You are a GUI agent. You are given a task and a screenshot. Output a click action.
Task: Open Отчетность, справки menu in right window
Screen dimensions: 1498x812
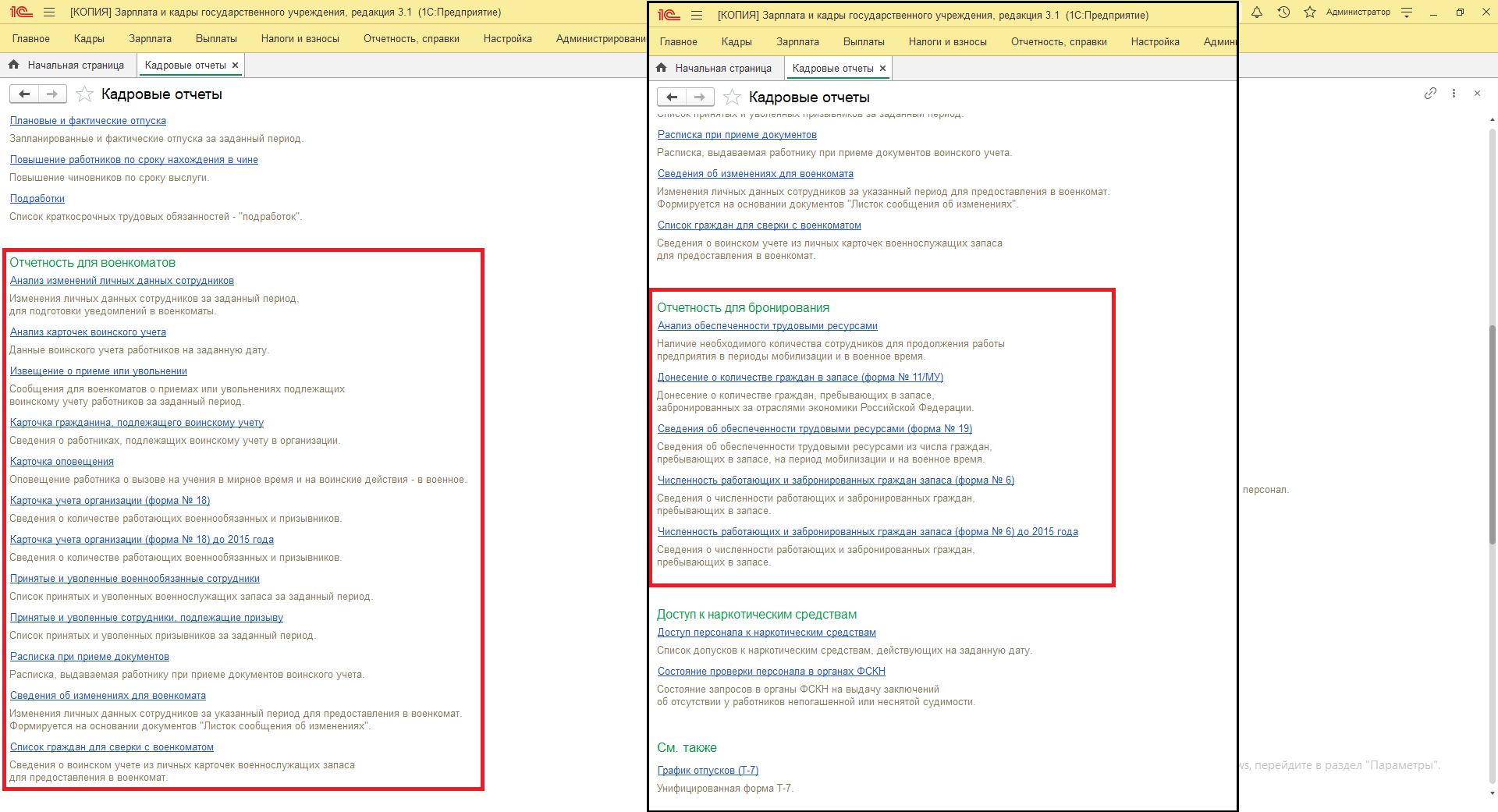(x=1059, y=42)
